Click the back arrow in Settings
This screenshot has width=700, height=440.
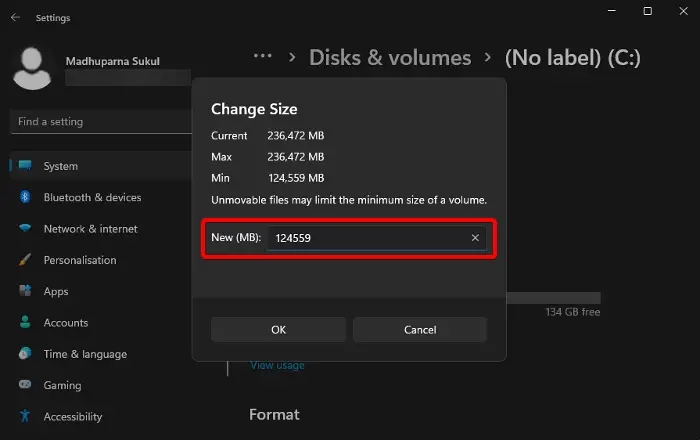15,17
